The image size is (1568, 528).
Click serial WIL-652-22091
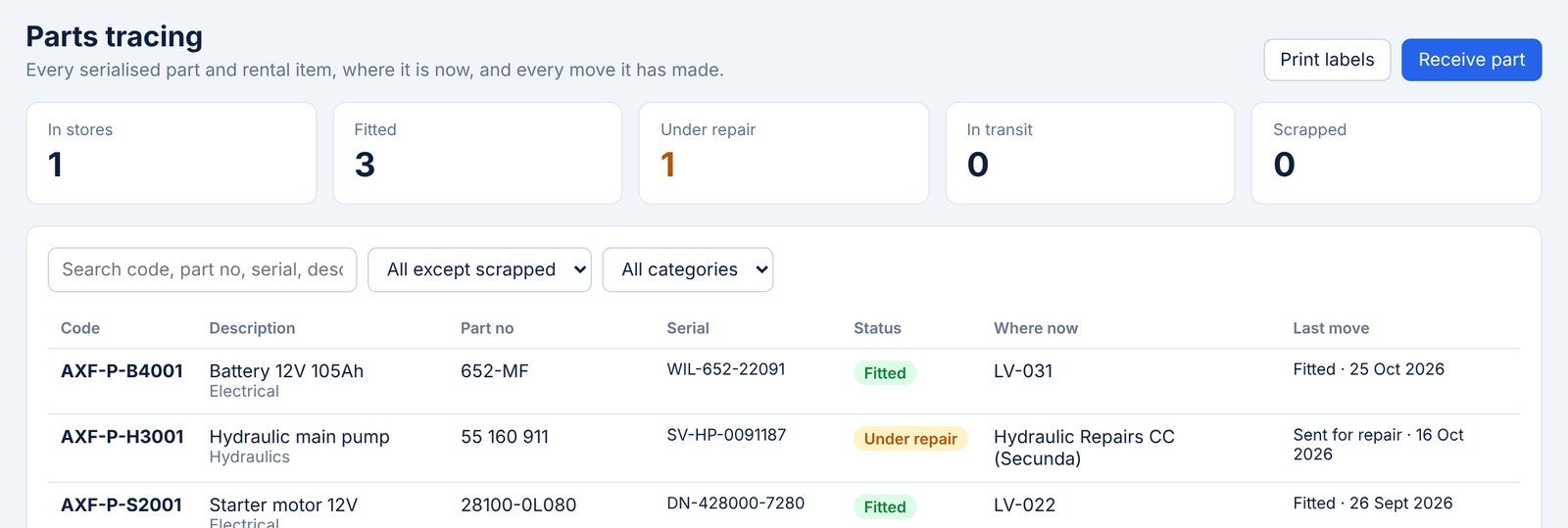click(x=726, y=369)
